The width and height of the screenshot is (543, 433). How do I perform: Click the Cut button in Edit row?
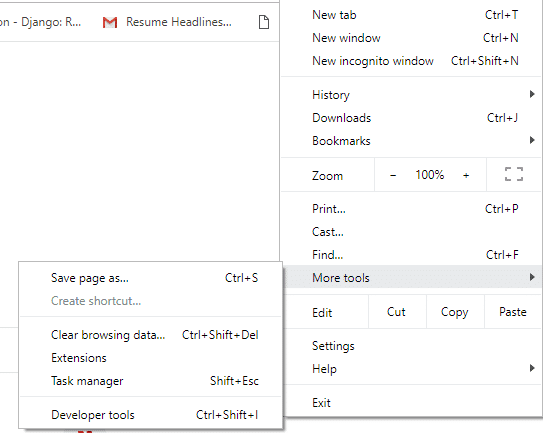coord(397,312)
